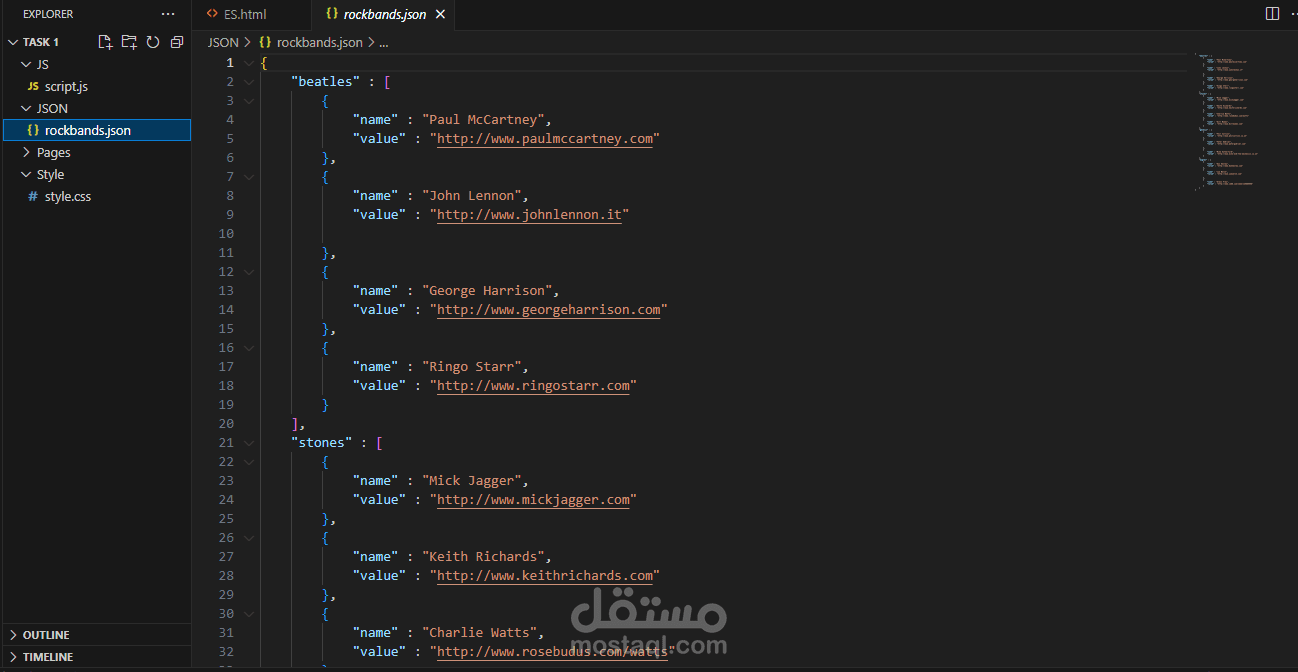Click the EXPLORER panel title
1298x672 pixels.
click(x=48, y=14)
